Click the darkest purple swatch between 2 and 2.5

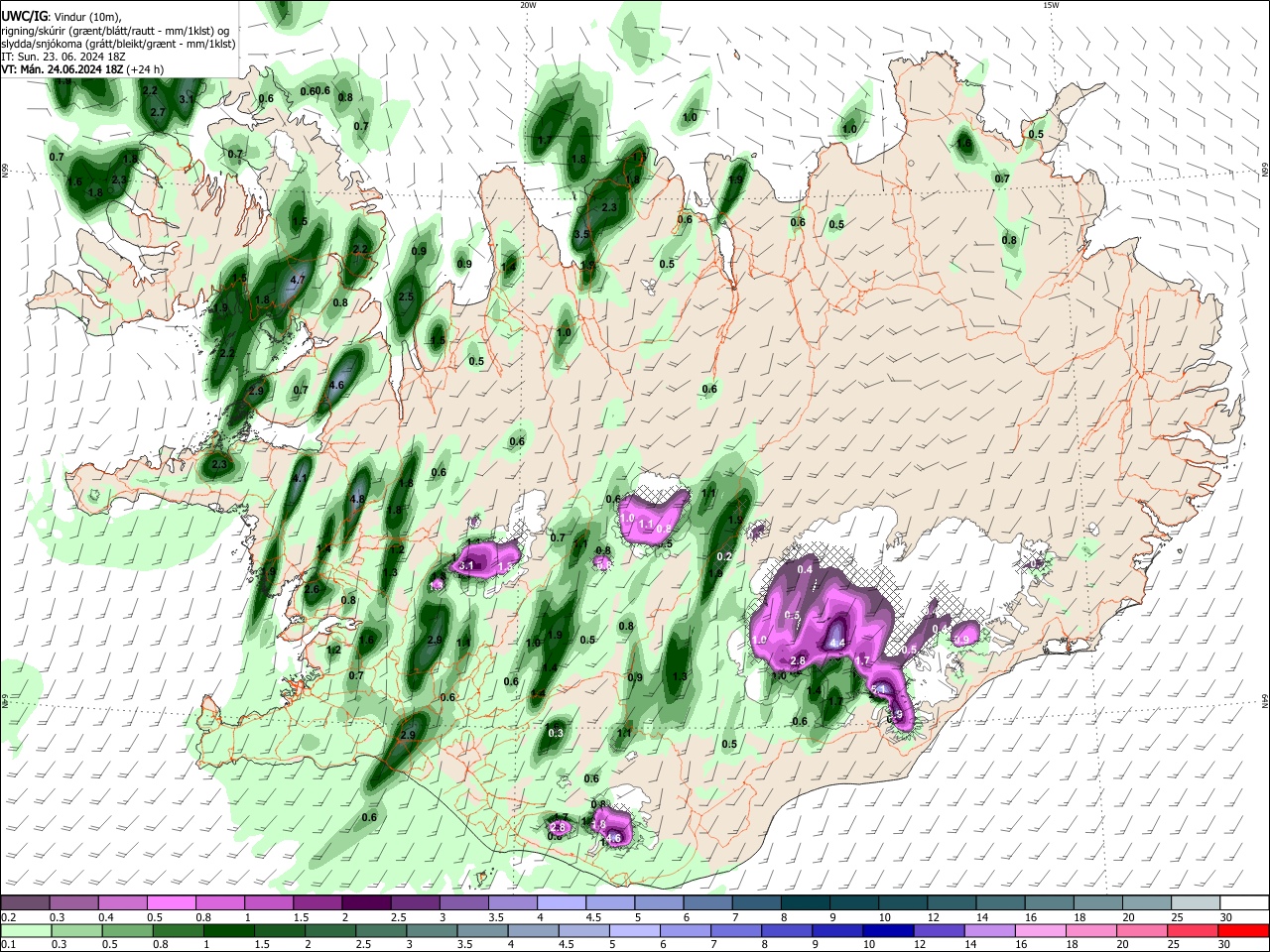click(366, 903)
